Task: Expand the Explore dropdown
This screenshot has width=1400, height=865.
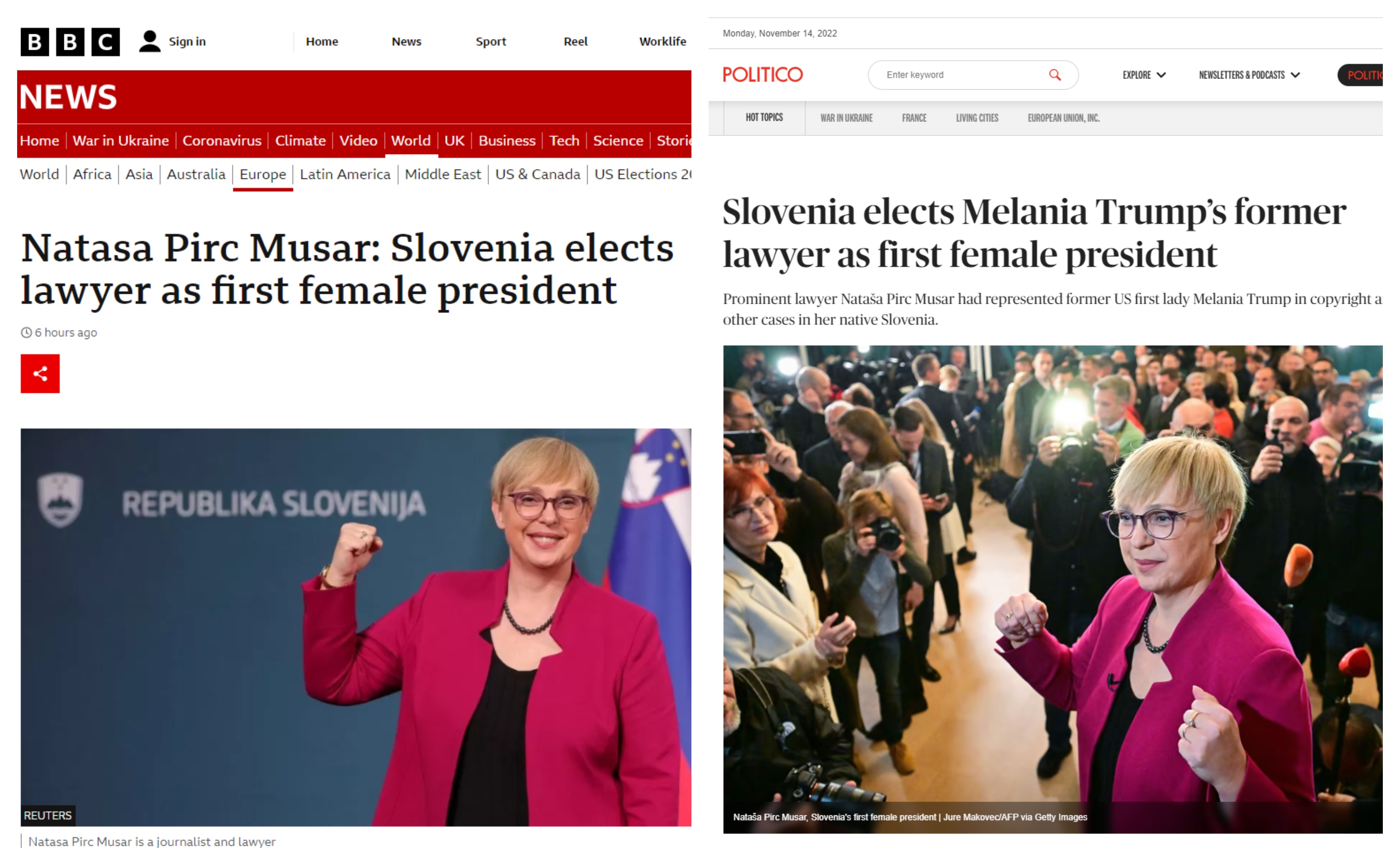Action: 1143,75
